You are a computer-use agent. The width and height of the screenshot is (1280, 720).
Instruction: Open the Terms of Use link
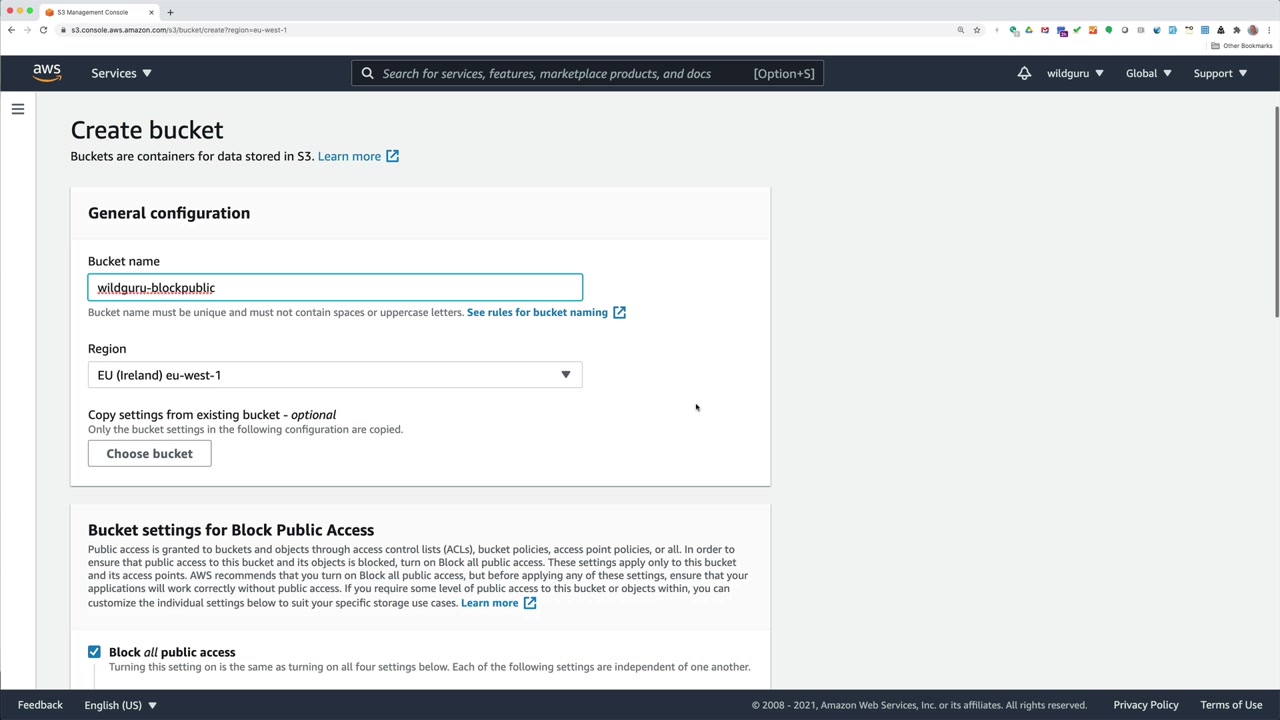pyautogui.click(x=1231, y=705)
